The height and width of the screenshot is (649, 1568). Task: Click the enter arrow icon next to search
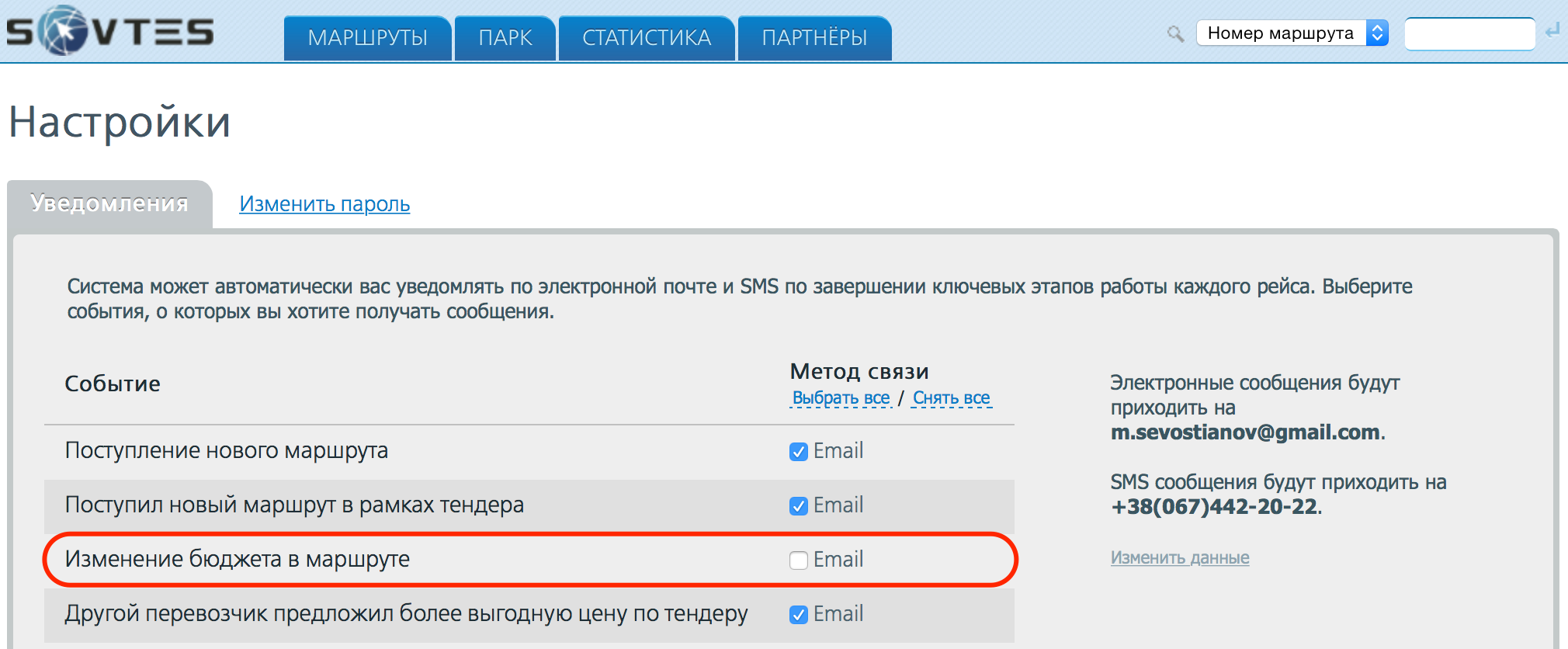click(1552, 31)
